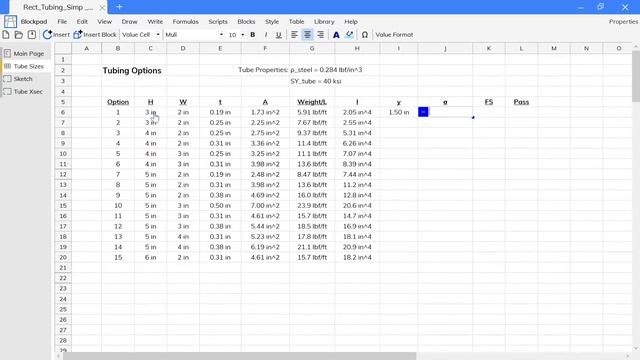The width and height of the screenshot is (640, 360).
Task: Open the Formulas menu
Action: (x=185, y=22)
